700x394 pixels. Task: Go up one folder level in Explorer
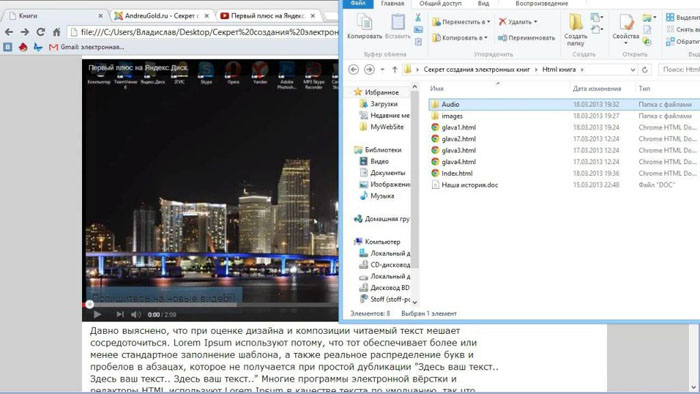(395, 70)
